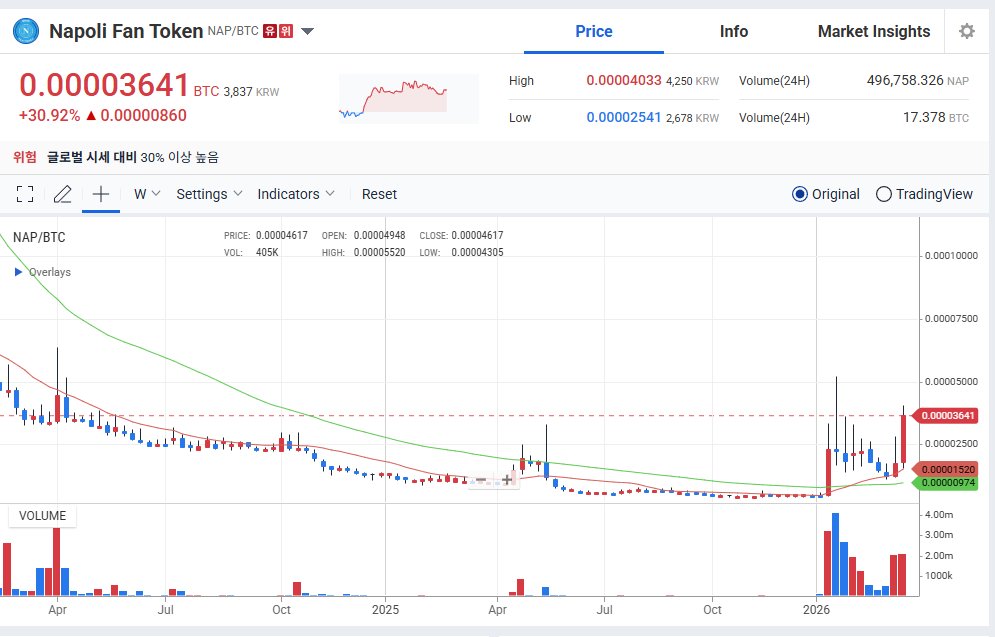
Task: Click the current price label 0.00003641 on axis
Action: click(x=946, y=416)
